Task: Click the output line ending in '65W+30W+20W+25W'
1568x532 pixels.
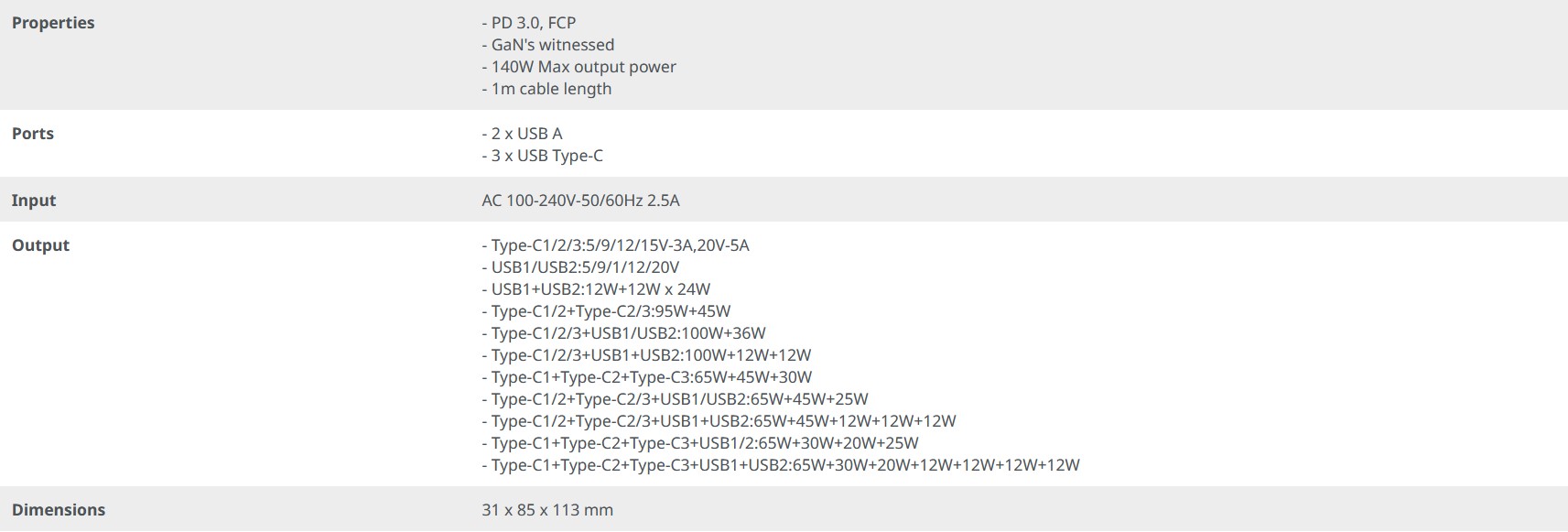Action: [700, 443]
